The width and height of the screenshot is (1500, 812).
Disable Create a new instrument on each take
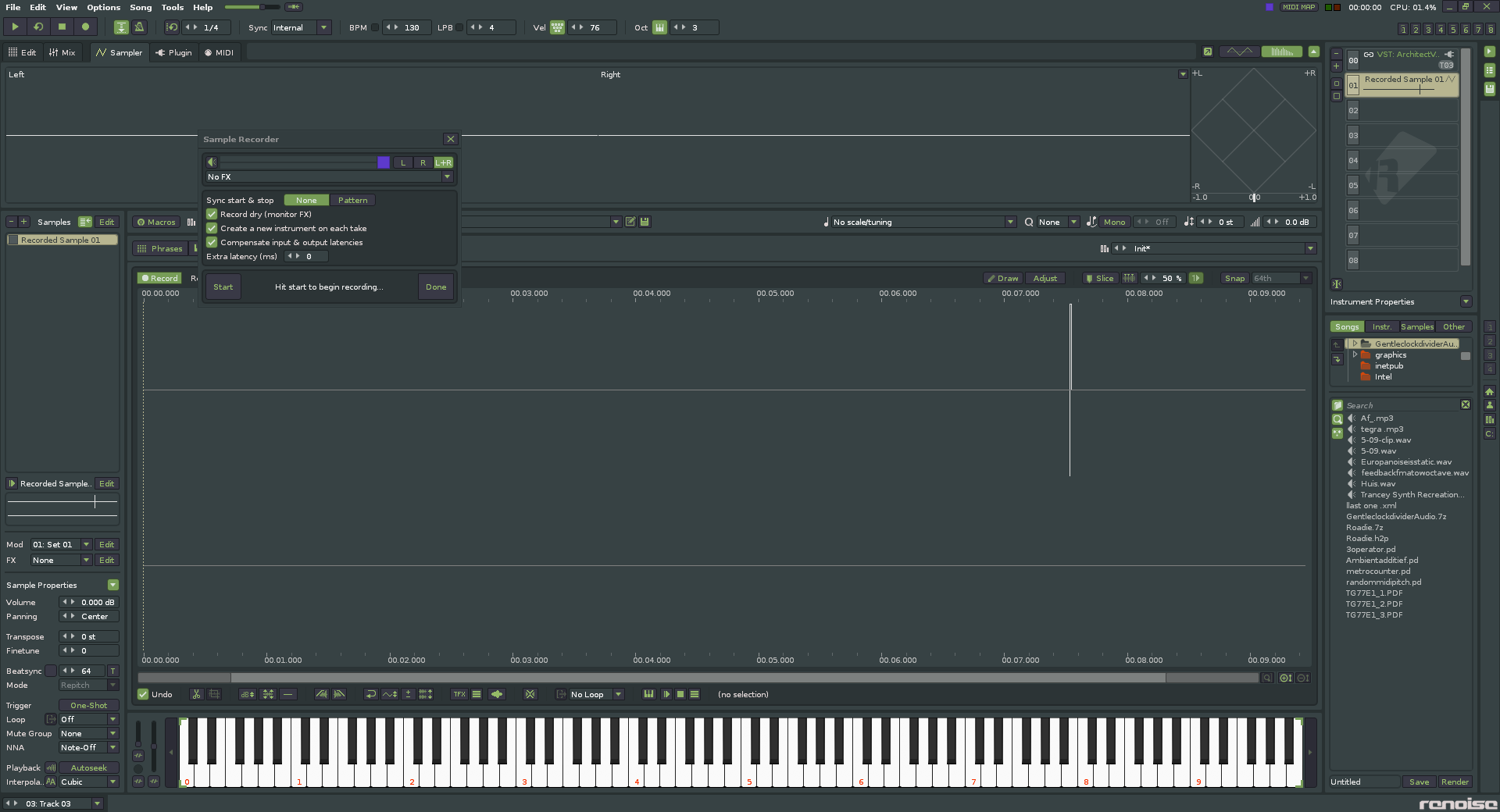pos(212,228)
